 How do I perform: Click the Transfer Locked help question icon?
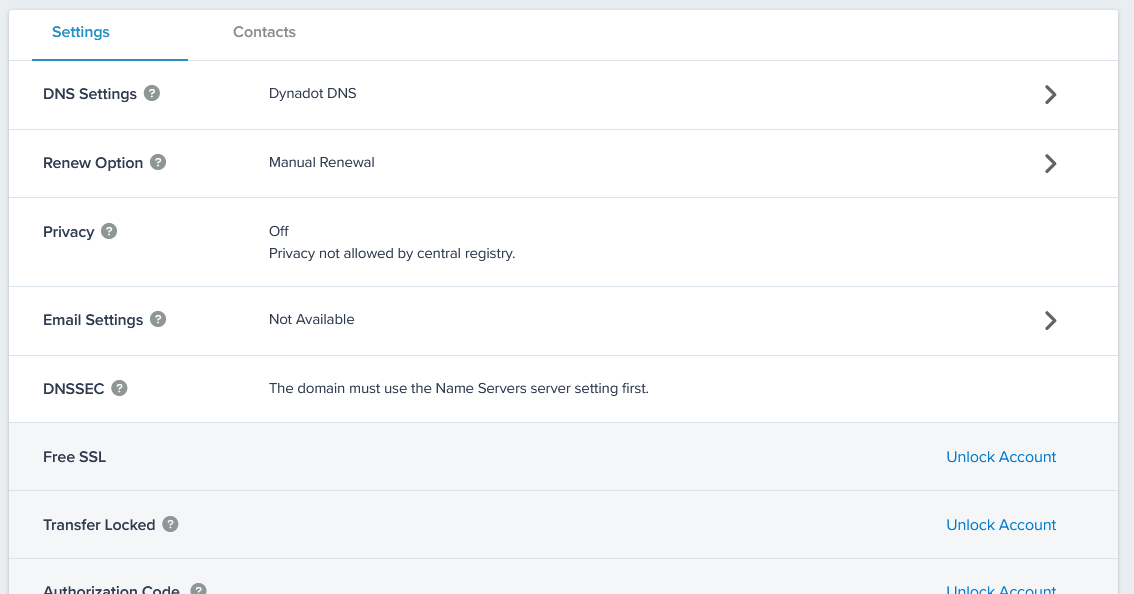[x=170, y=524]
